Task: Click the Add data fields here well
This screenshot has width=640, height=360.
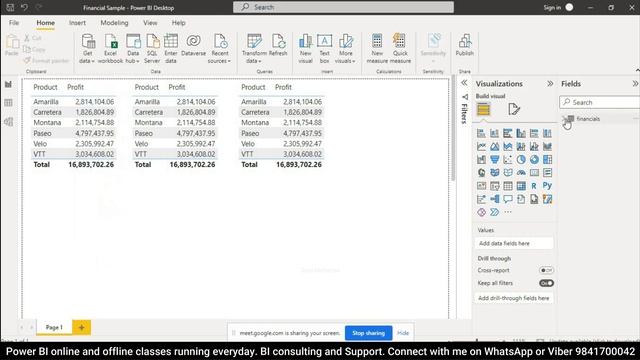Action: pos(514,243)
